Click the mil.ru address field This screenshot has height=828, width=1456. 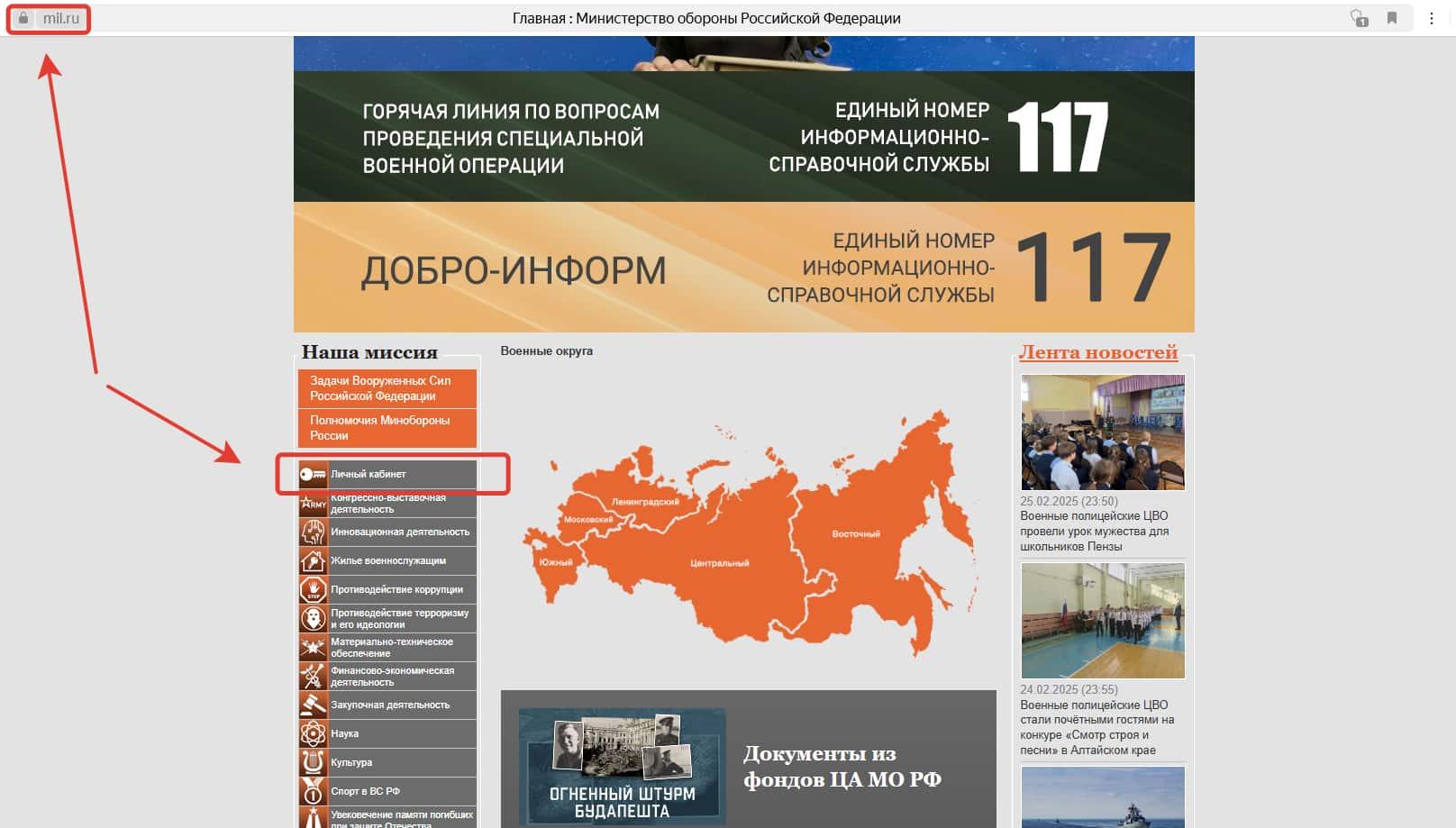pos(61,18)
